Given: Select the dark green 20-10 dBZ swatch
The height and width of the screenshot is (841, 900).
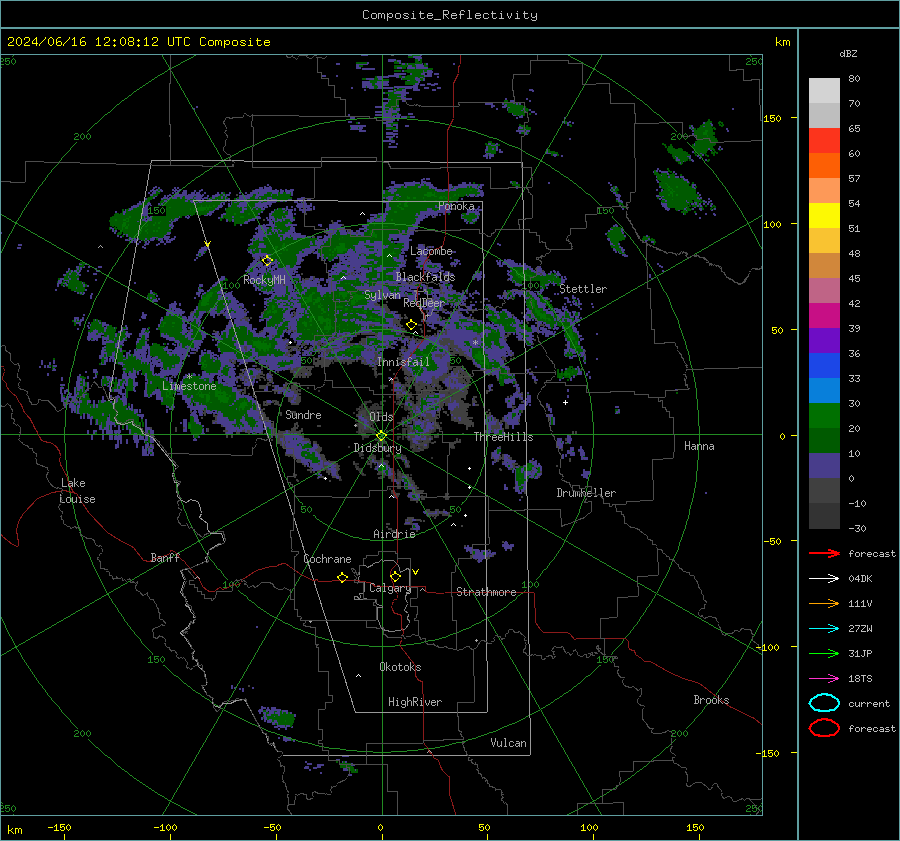Looking at the screenshot, I should tap(824, 441).
